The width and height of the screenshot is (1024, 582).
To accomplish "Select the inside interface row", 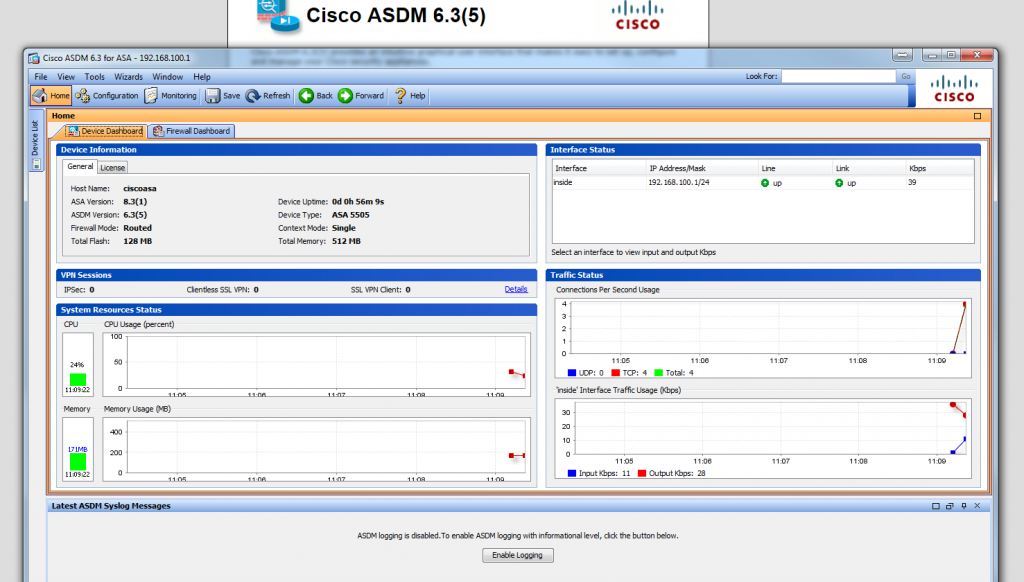I will (763, 182).
